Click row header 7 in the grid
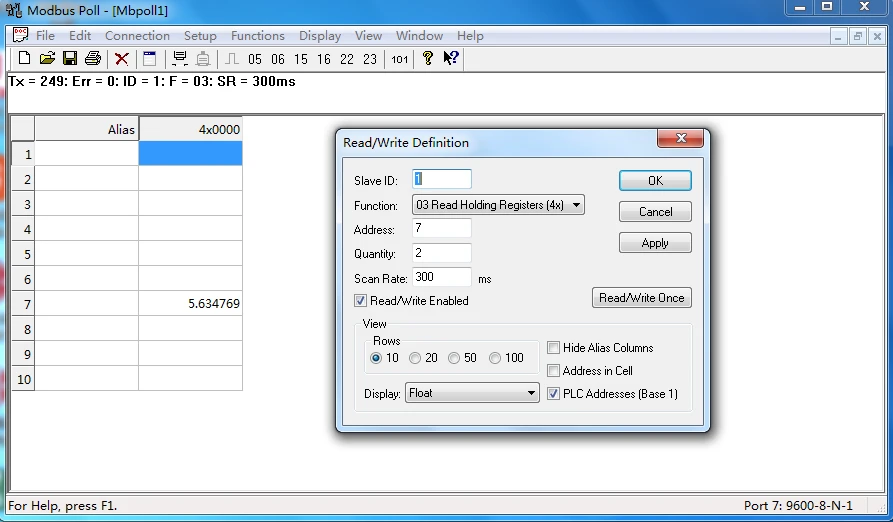The width and height of the screenshot is (893, 522). point(23,303)
